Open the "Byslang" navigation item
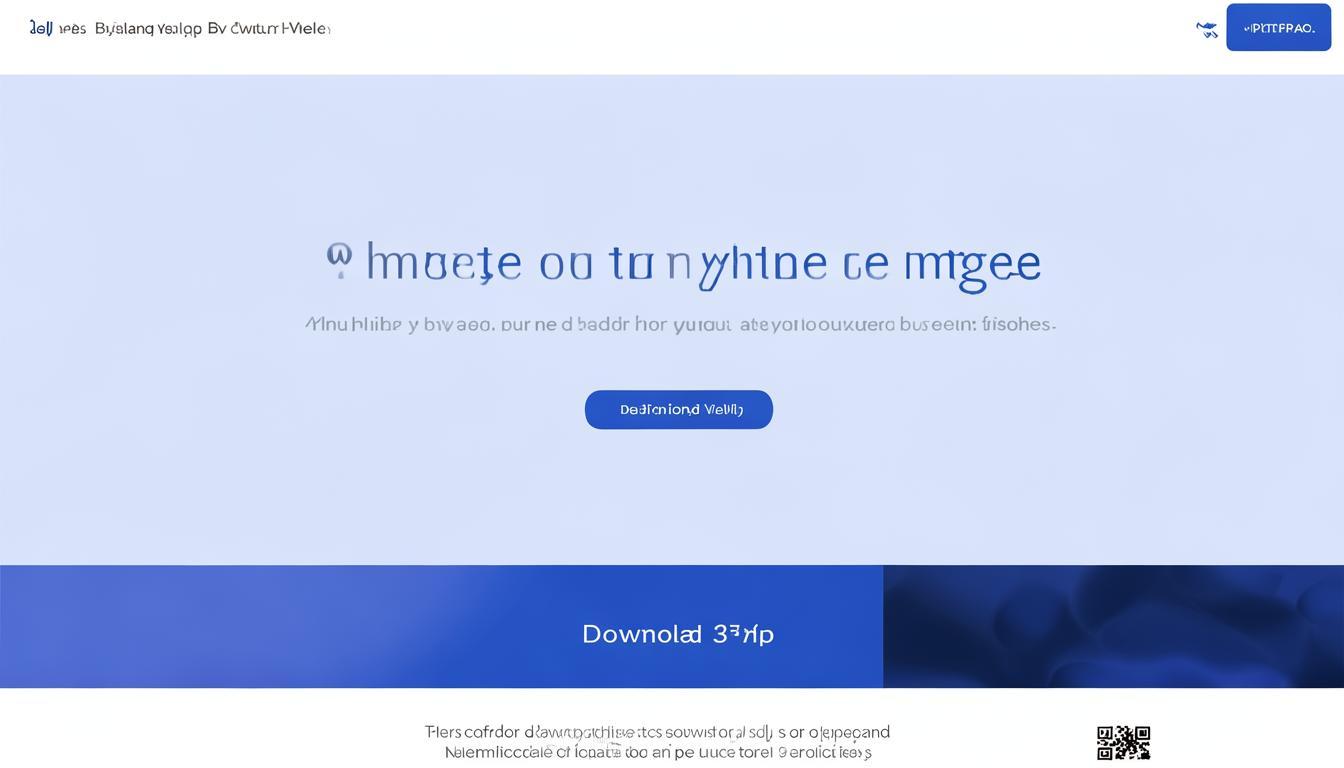The width and height of the screenshot is (1344, 768). click(x=124, y=29)
